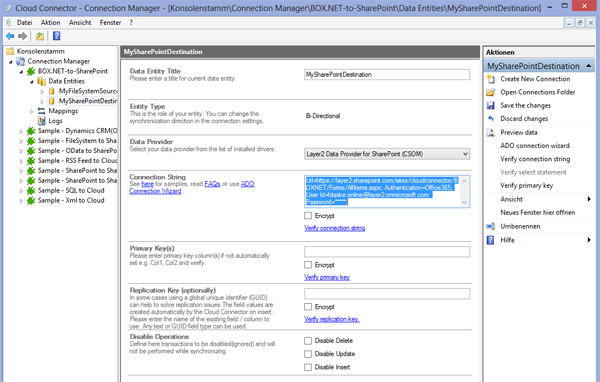This screenshot has height=382, width=600.
Task: Check the Disable Insert option
Action: coord(308,367)
